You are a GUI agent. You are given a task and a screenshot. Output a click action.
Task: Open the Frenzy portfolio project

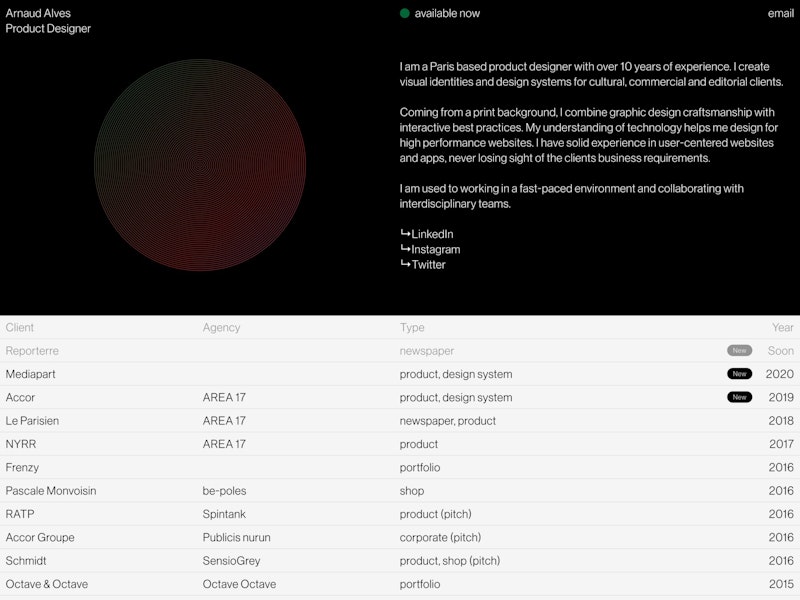coord(22,467)
